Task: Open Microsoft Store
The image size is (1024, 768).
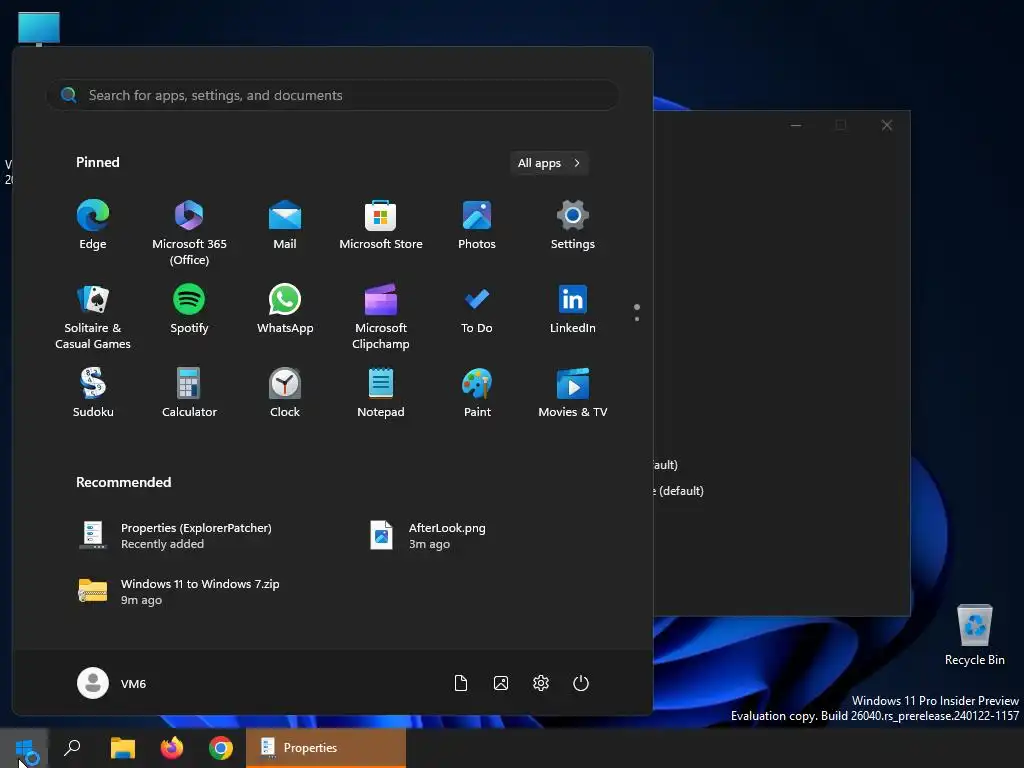Action: (x=381, y=225)
